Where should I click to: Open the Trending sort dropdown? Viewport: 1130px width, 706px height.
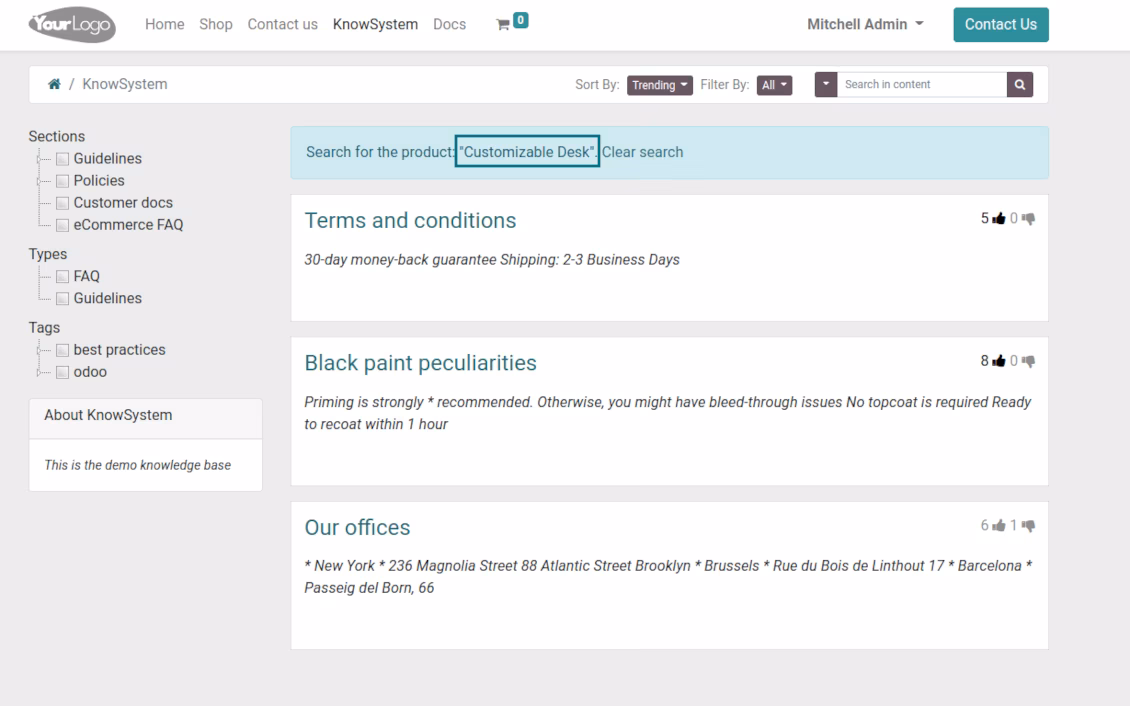[x=659, y=85]
